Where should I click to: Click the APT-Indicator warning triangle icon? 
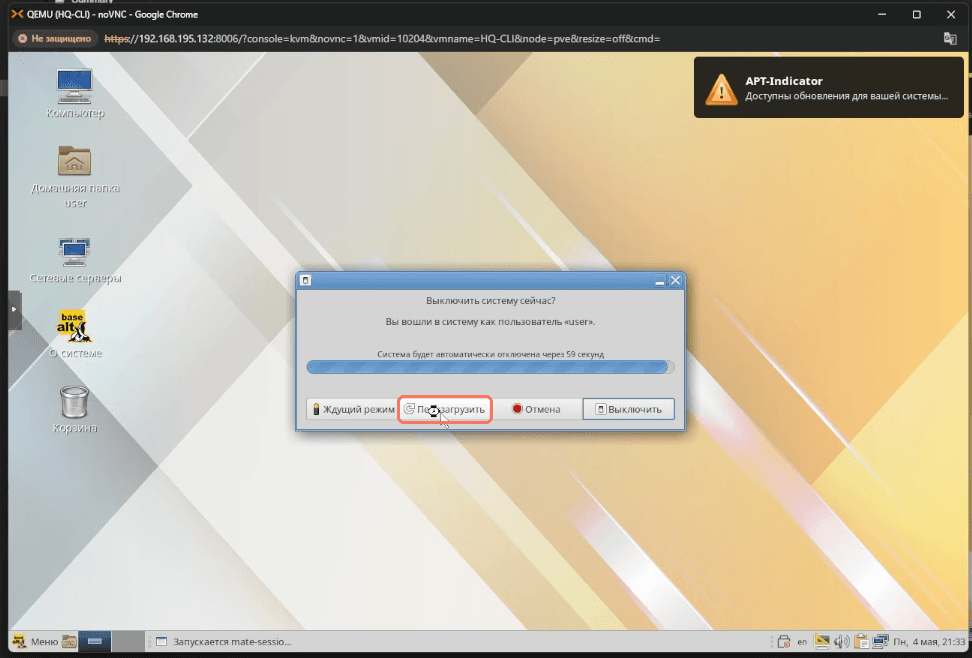[x=721, y=89]
